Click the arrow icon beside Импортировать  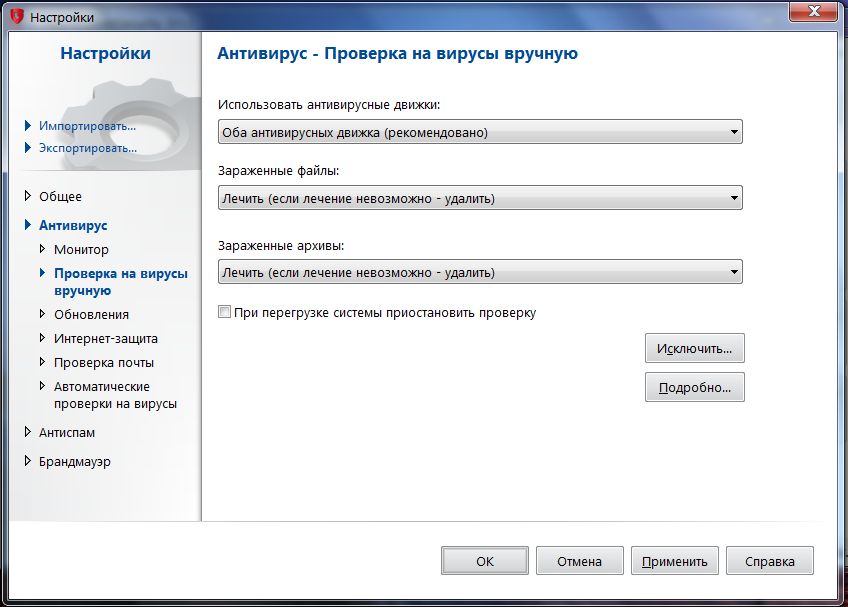coord(28,126)
